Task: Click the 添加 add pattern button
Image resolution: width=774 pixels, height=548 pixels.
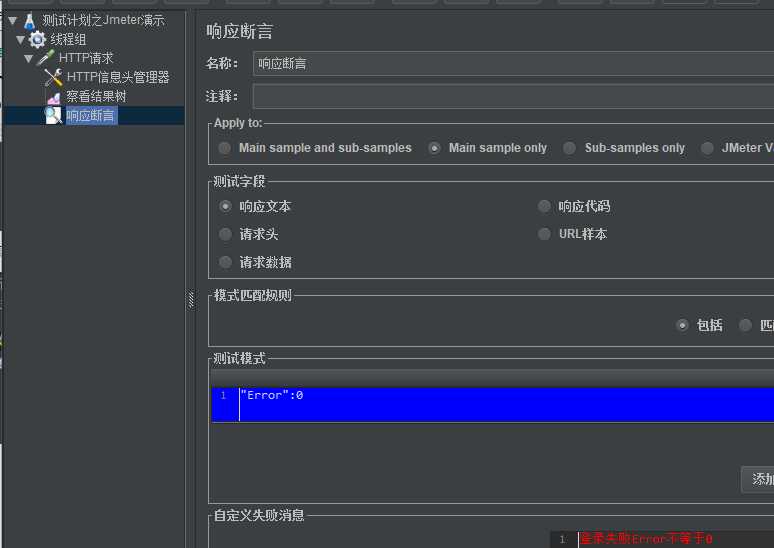Action: (758, 479)
